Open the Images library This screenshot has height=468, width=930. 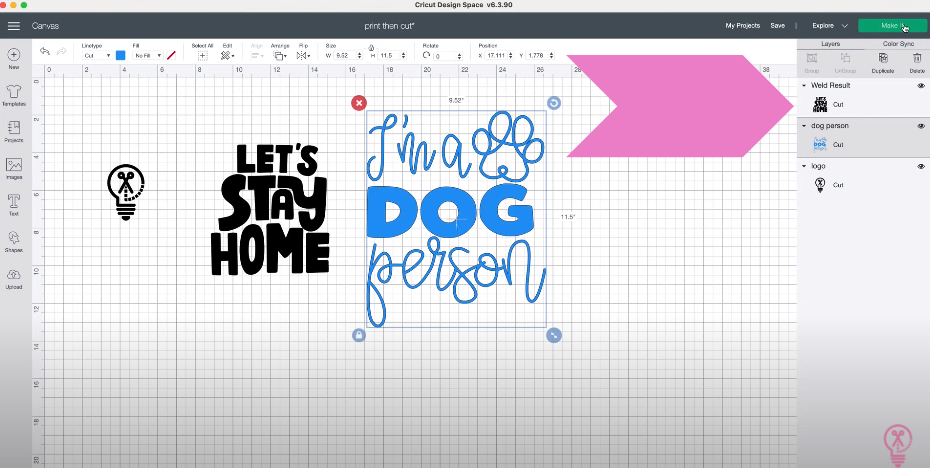pos(14,168)
